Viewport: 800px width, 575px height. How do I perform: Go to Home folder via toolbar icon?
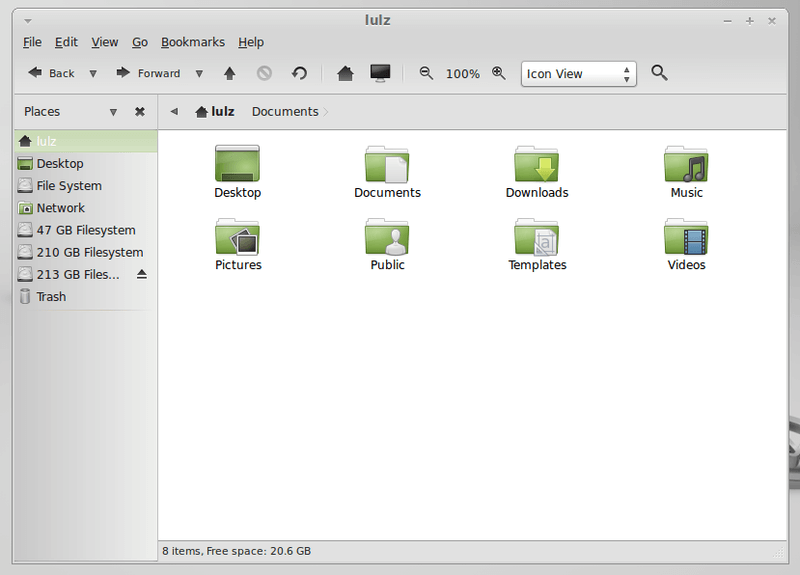345,73
